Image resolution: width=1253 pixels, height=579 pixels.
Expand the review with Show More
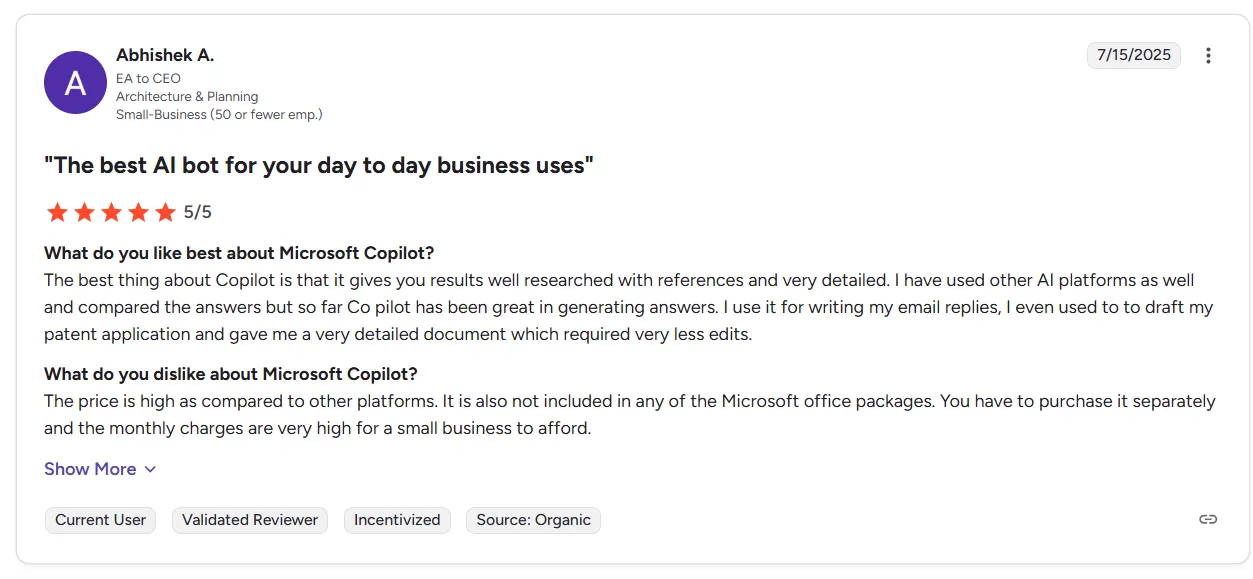point(90,469)
